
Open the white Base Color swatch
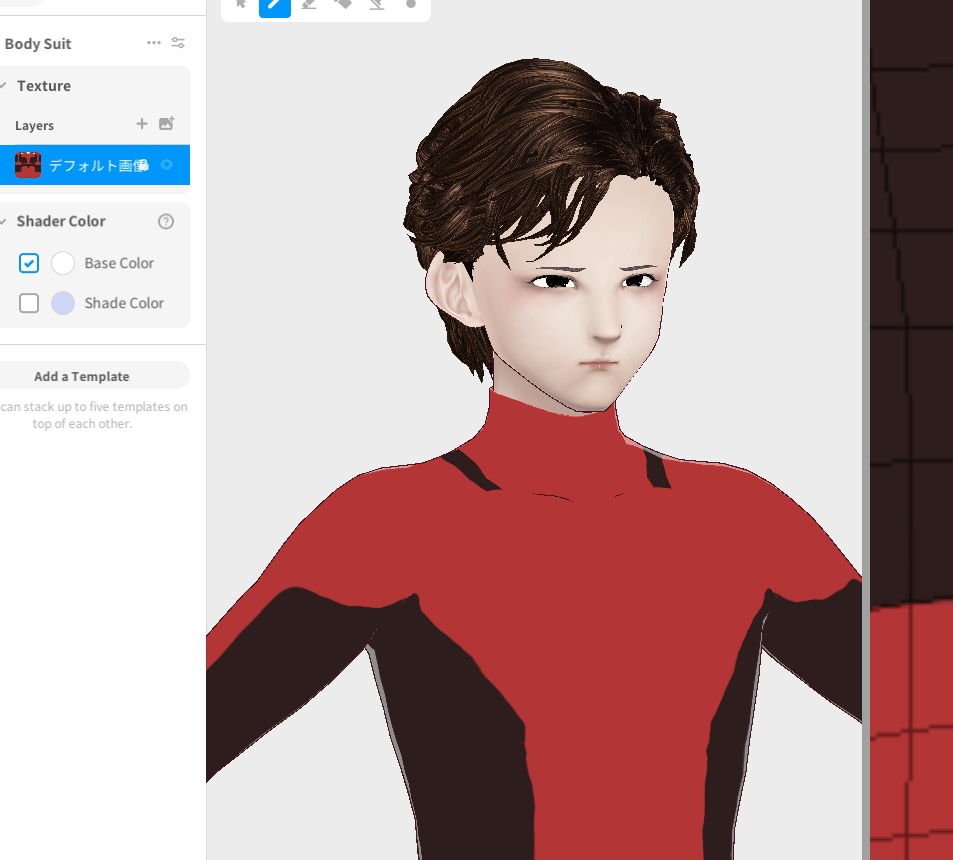[63, 263]
